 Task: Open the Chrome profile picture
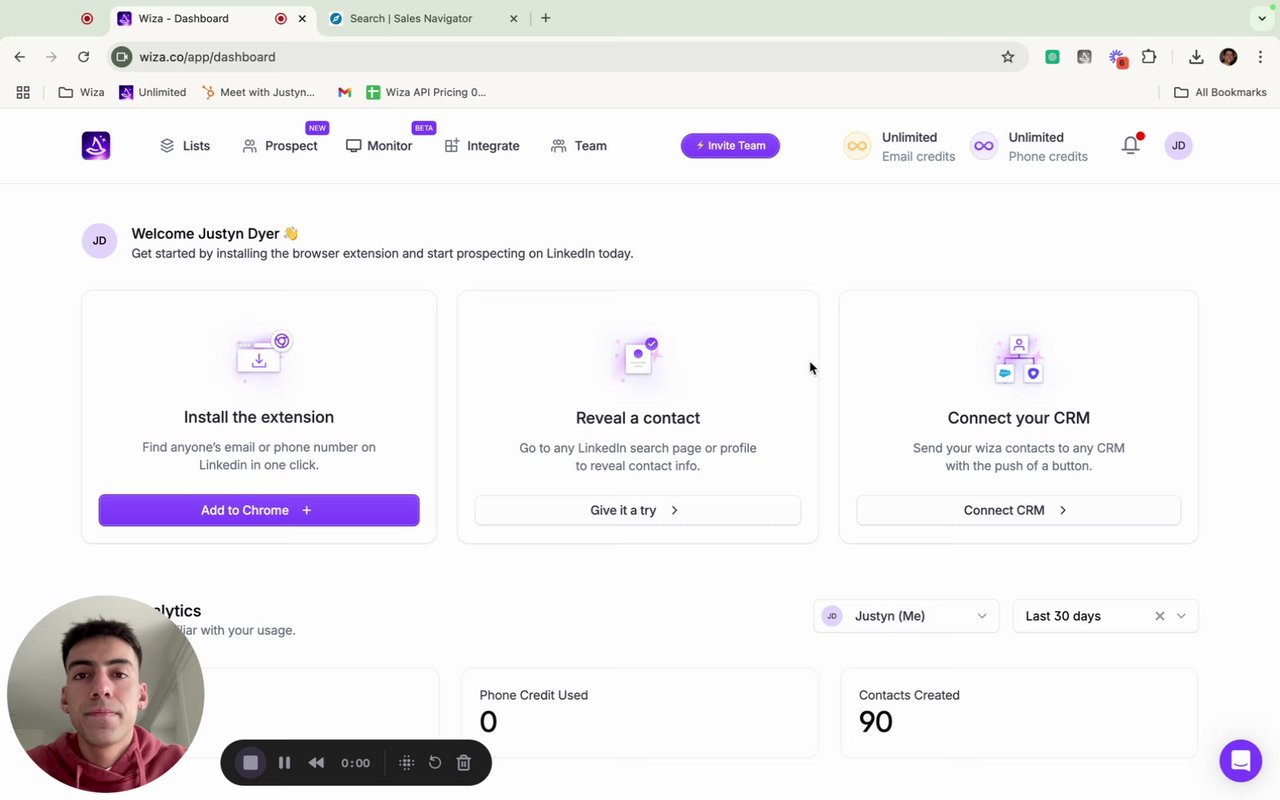click(1229, 57)
